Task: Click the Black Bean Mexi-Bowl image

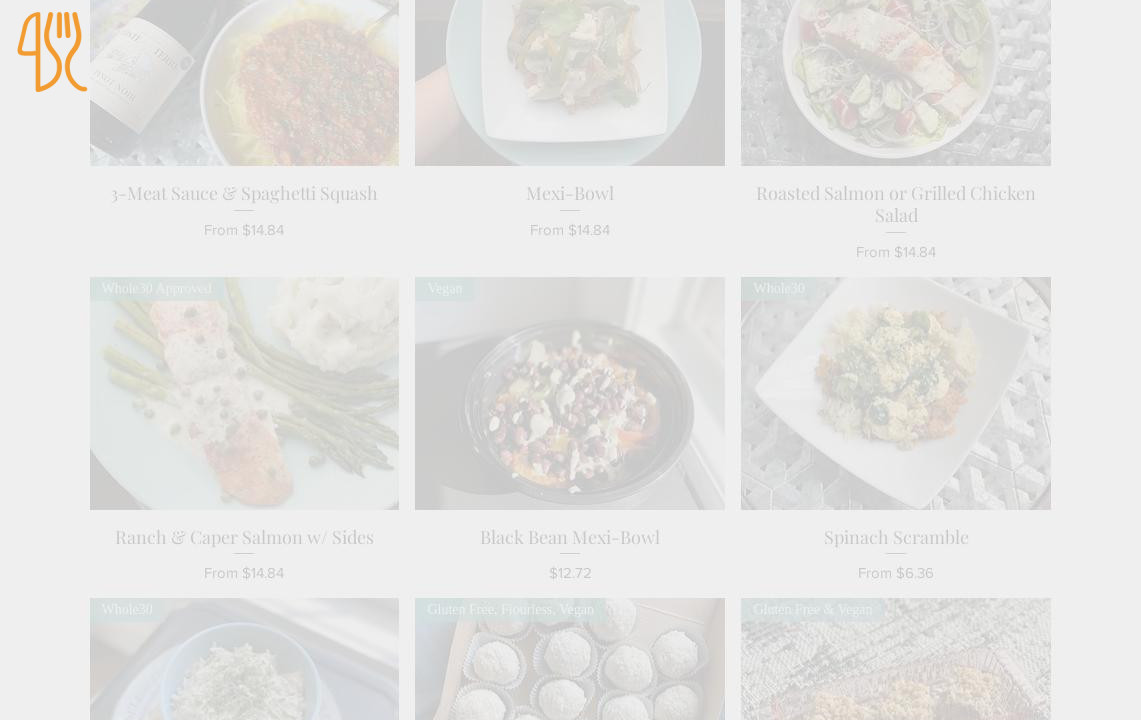Action: [x=570, y=393]
